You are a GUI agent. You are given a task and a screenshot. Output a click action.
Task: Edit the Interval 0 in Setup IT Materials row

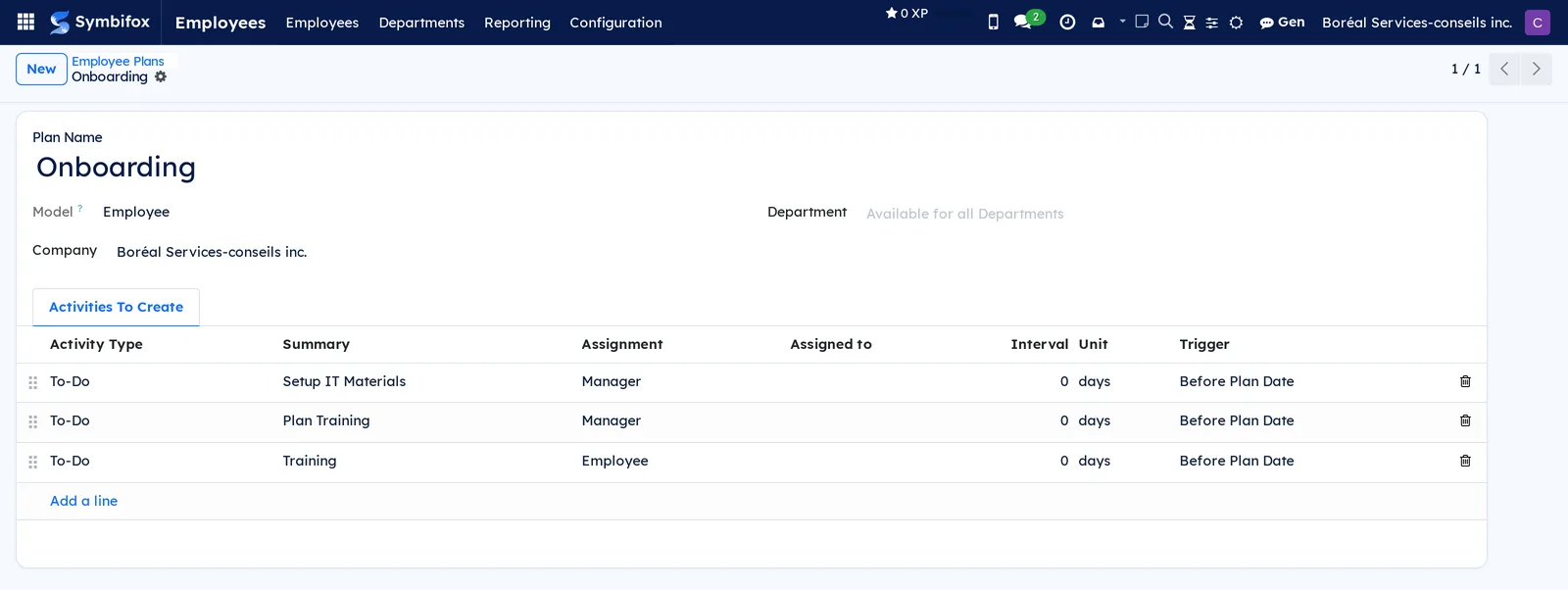tap(1064, 381)
